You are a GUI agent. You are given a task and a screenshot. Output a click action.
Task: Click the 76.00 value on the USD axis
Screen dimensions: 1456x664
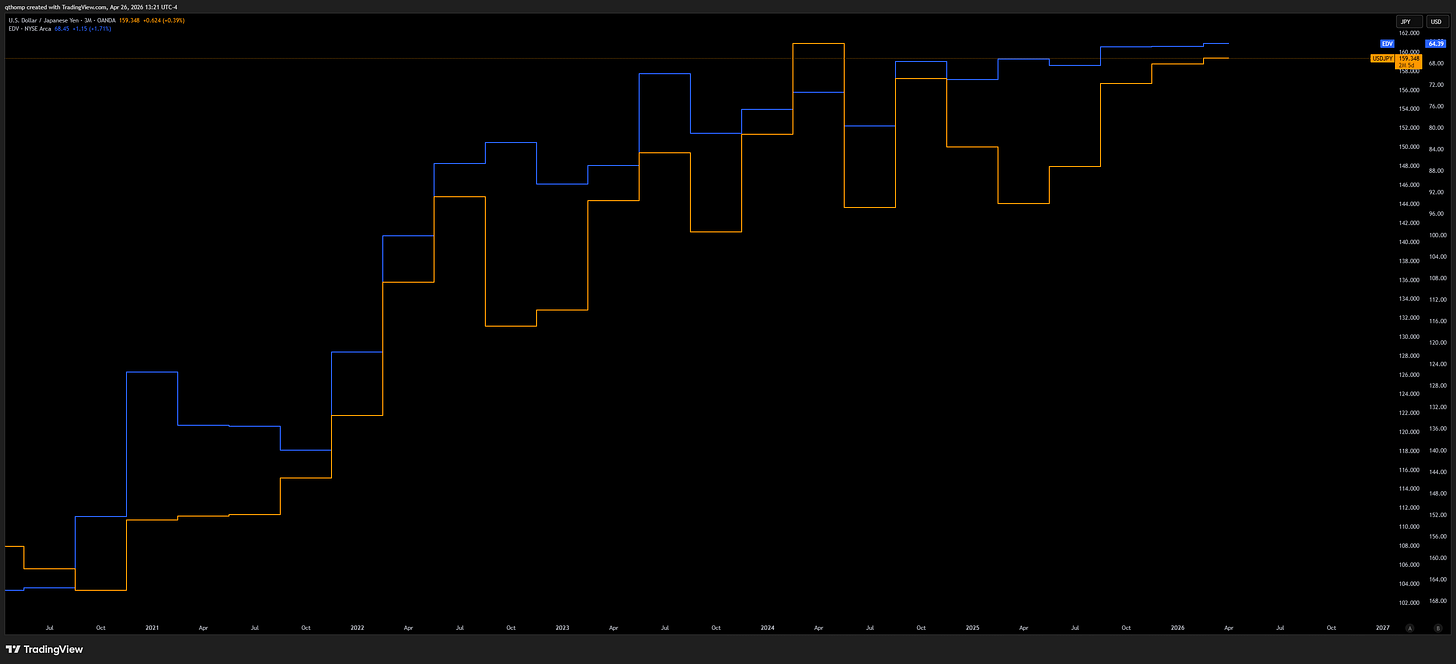1436,106
